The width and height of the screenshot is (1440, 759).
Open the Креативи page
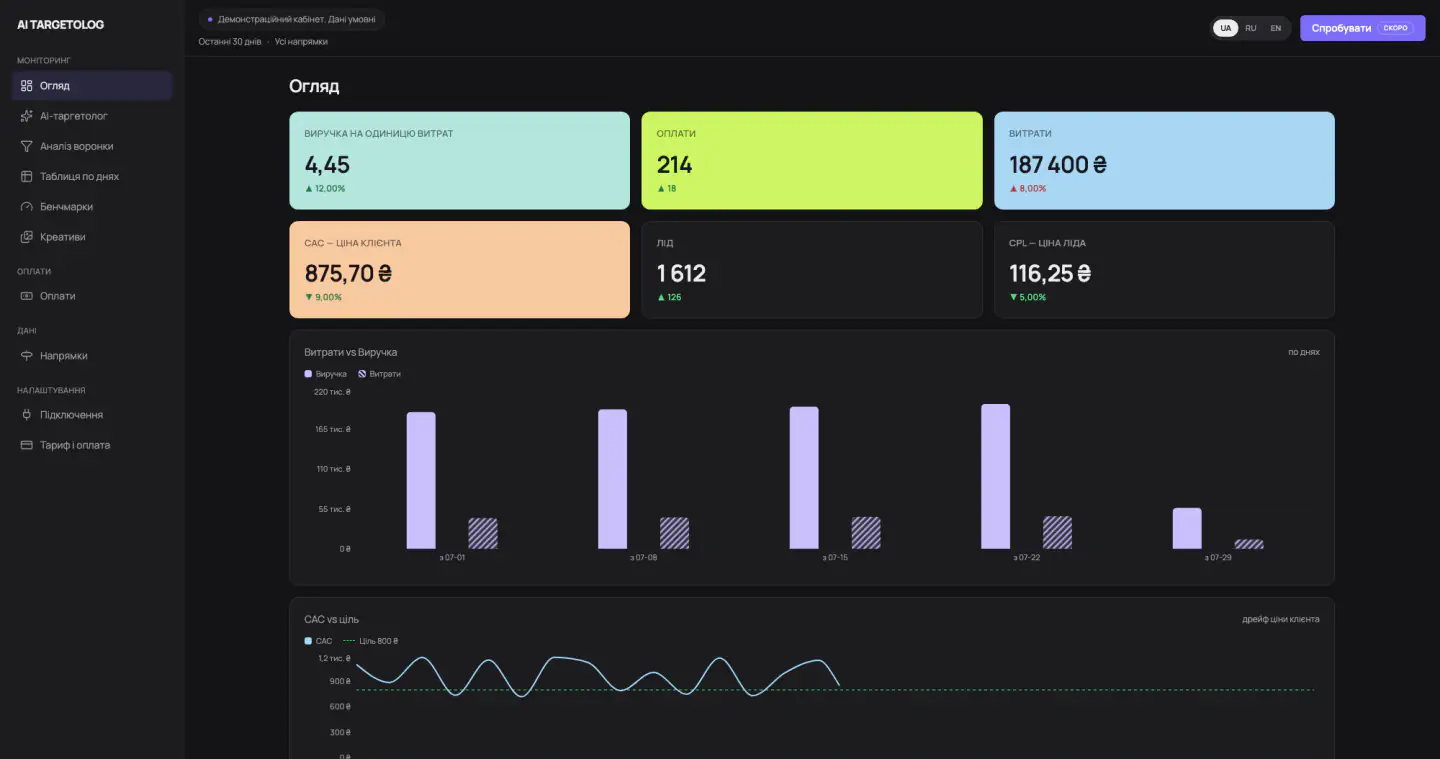tap(92, 237)
